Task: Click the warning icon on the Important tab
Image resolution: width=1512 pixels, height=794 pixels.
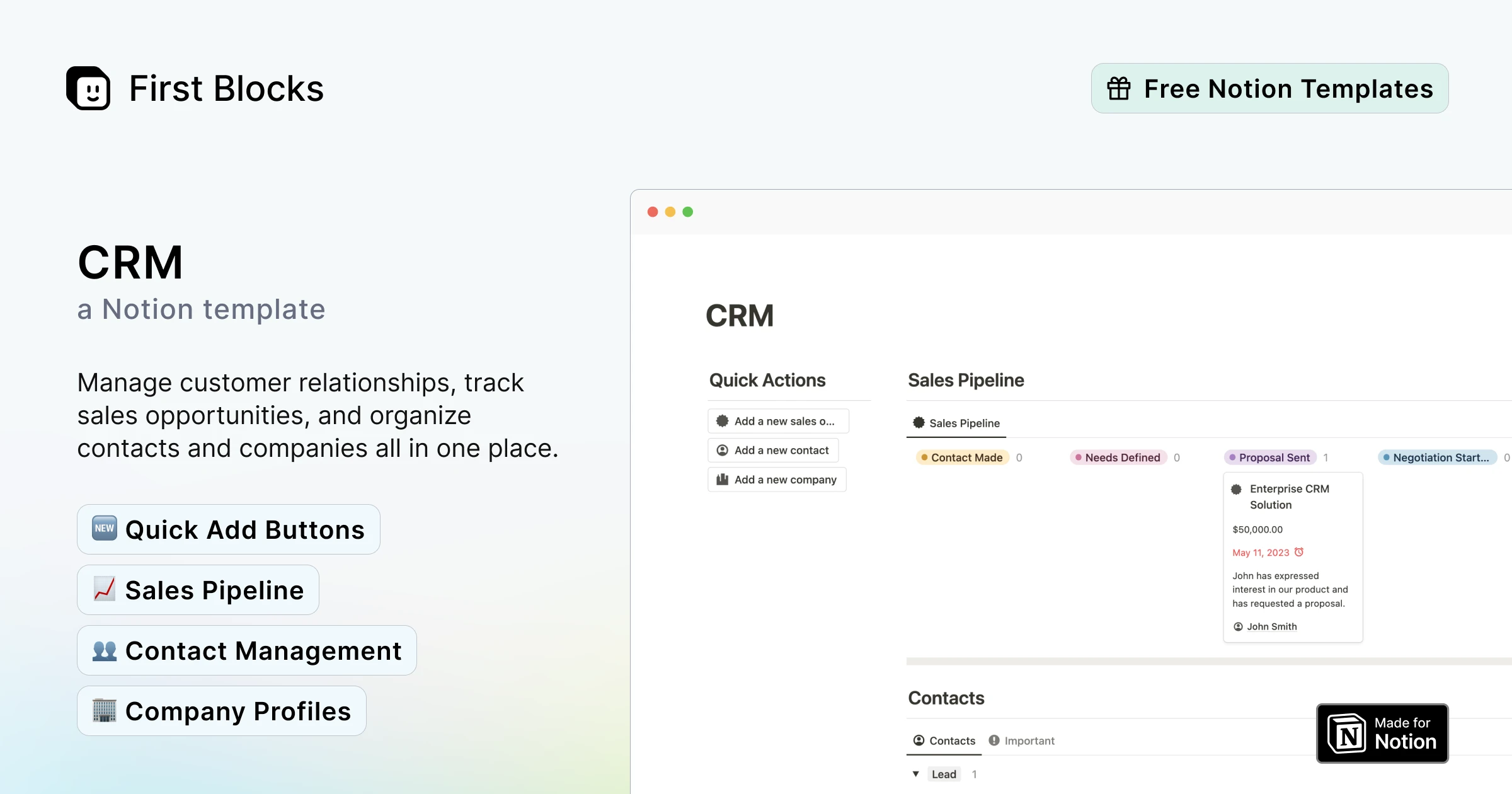Action: (x=994, y=740)
